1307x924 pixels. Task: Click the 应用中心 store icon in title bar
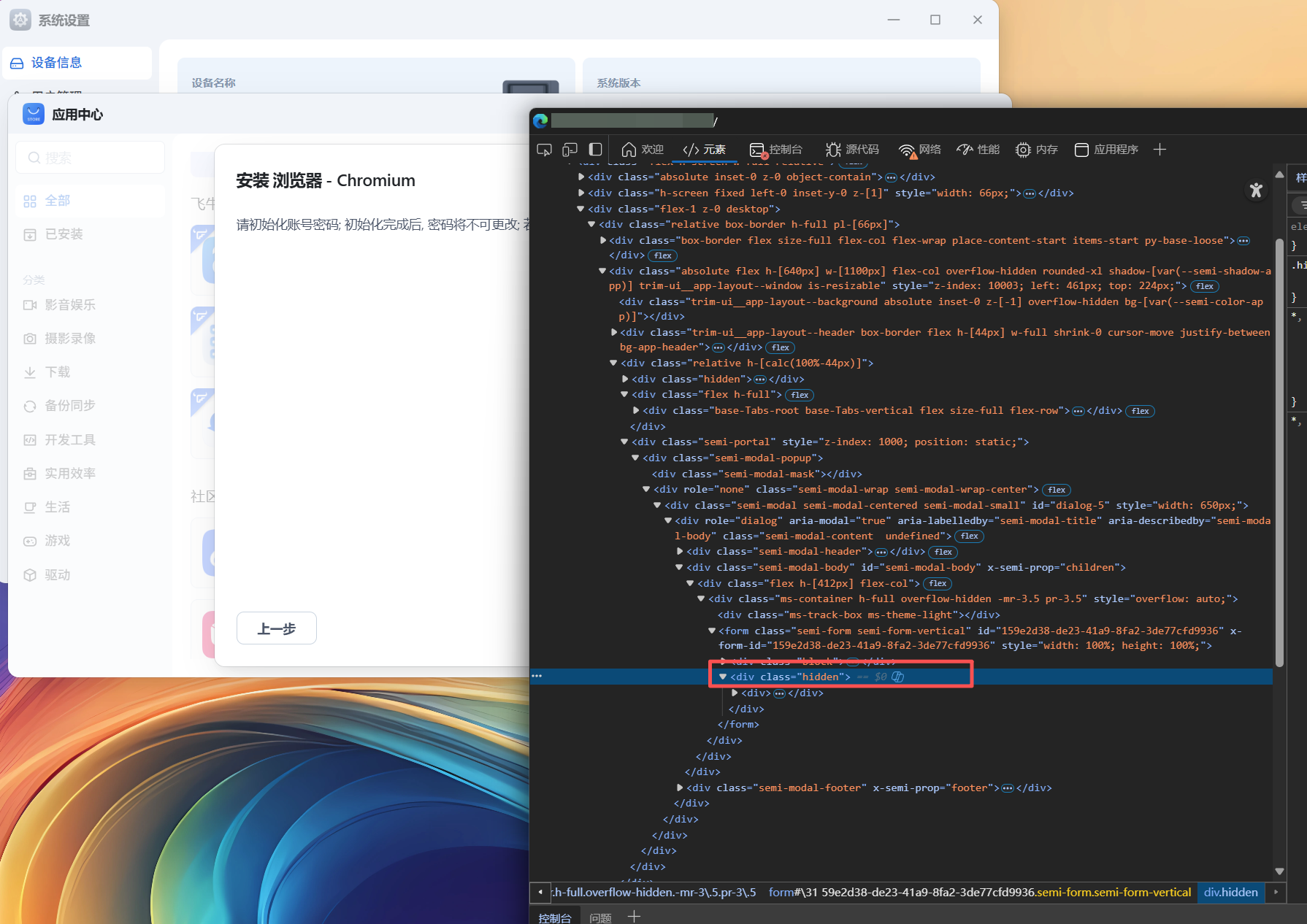click(34, 114)
